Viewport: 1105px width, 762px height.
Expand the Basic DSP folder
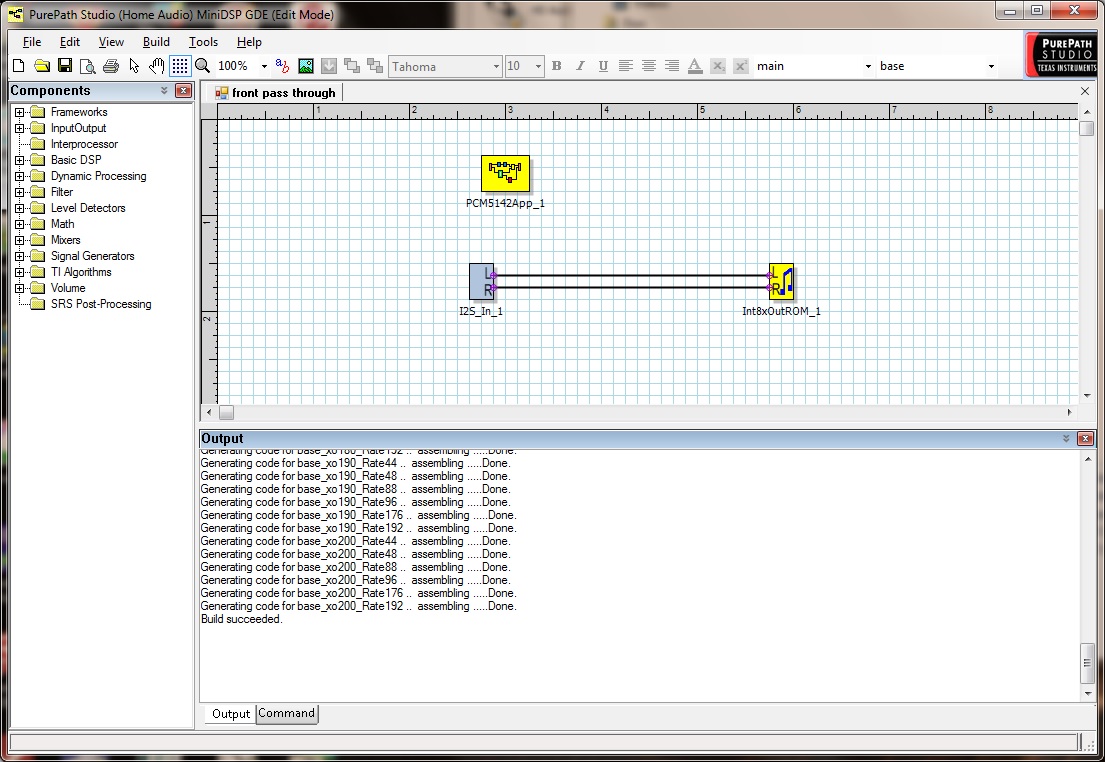20,160
